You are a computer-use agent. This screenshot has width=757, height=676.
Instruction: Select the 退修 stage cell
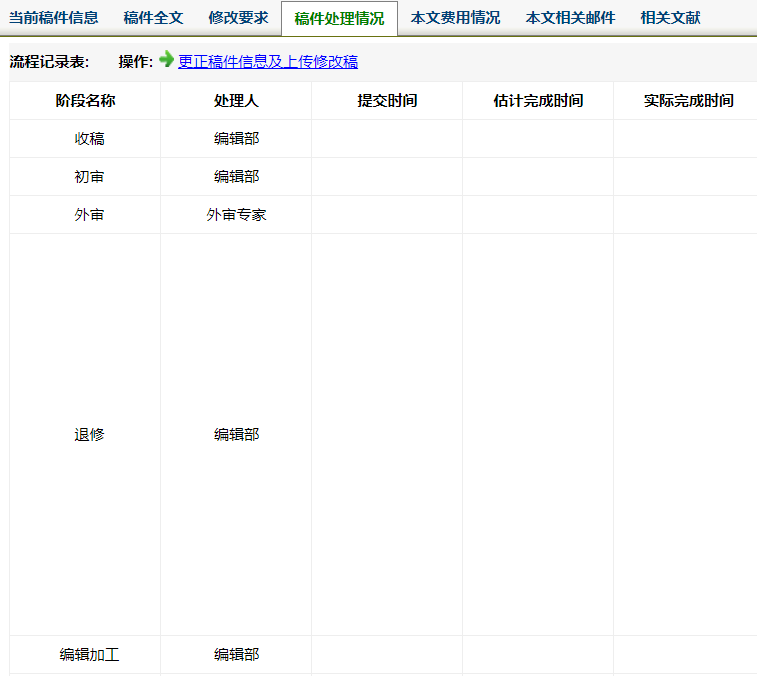pos(85,435)
